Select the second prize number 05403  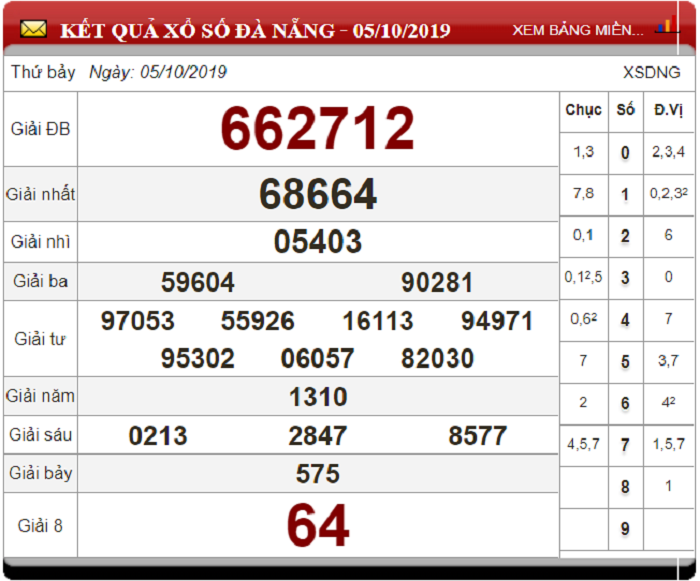[x=318, y=242]
